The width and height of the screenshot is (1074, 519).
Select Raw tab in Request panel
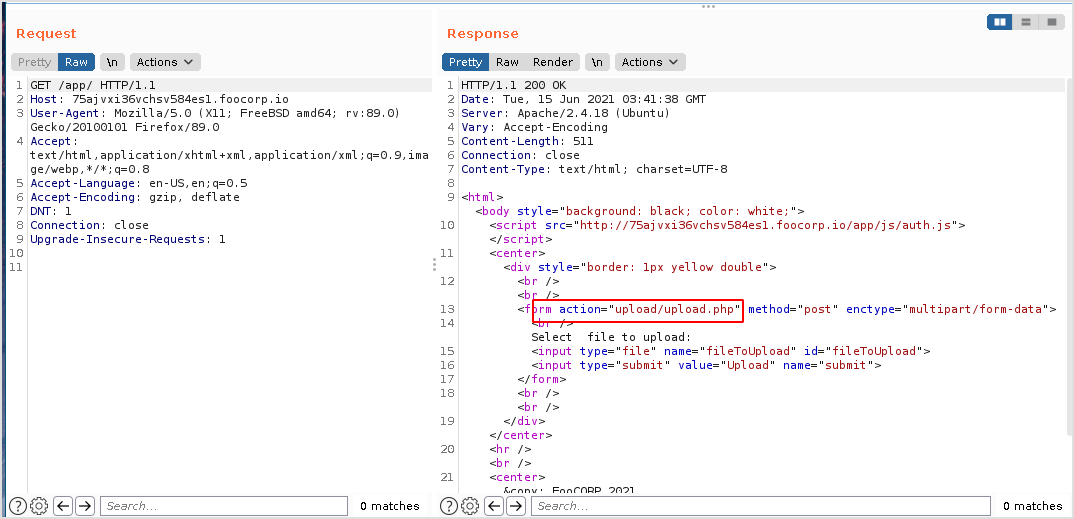tap(76, 62)
